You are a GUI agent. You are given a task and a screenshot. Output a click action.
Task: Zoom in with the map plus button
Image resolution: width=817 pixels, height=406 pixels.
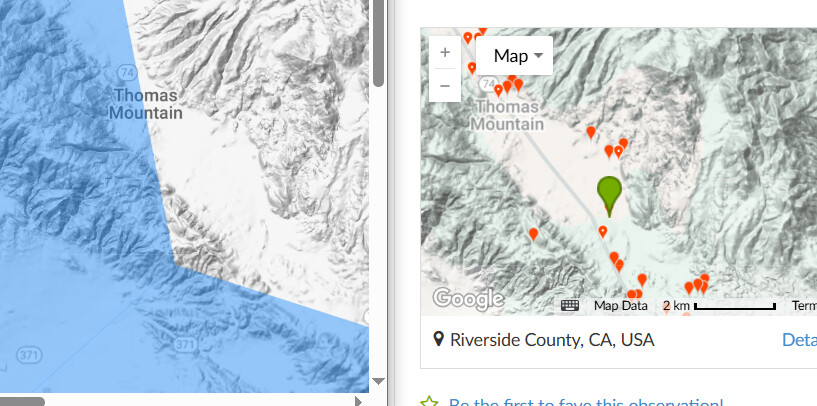(x=444, y=53)
